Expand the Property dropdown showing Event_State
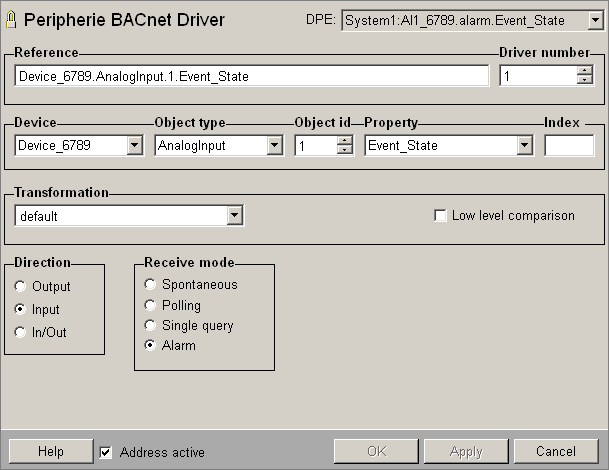The width and height of the screenshot is (609, 470). pos(524,146)
